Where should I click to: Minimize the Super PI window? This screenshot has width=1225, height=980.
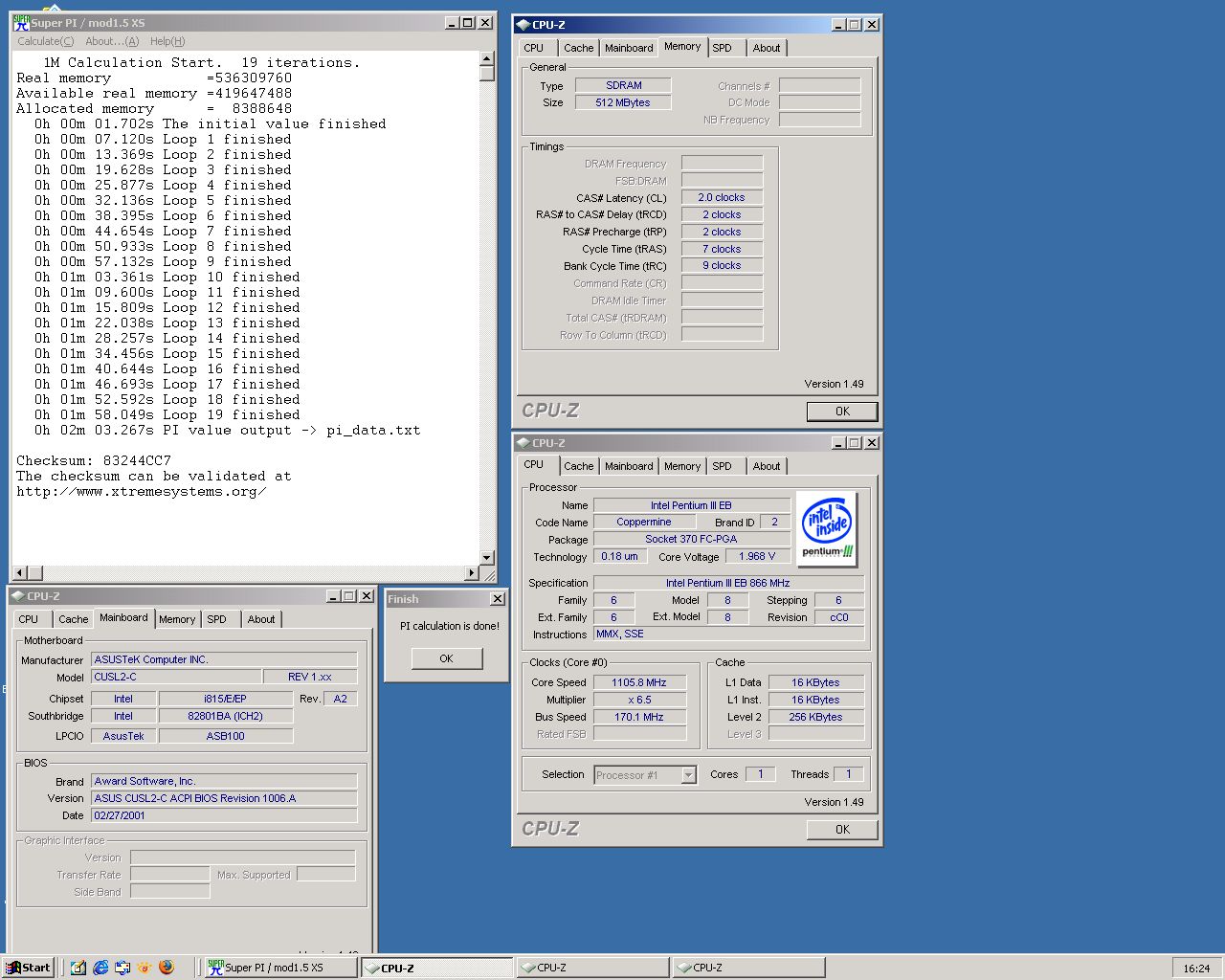452,22
